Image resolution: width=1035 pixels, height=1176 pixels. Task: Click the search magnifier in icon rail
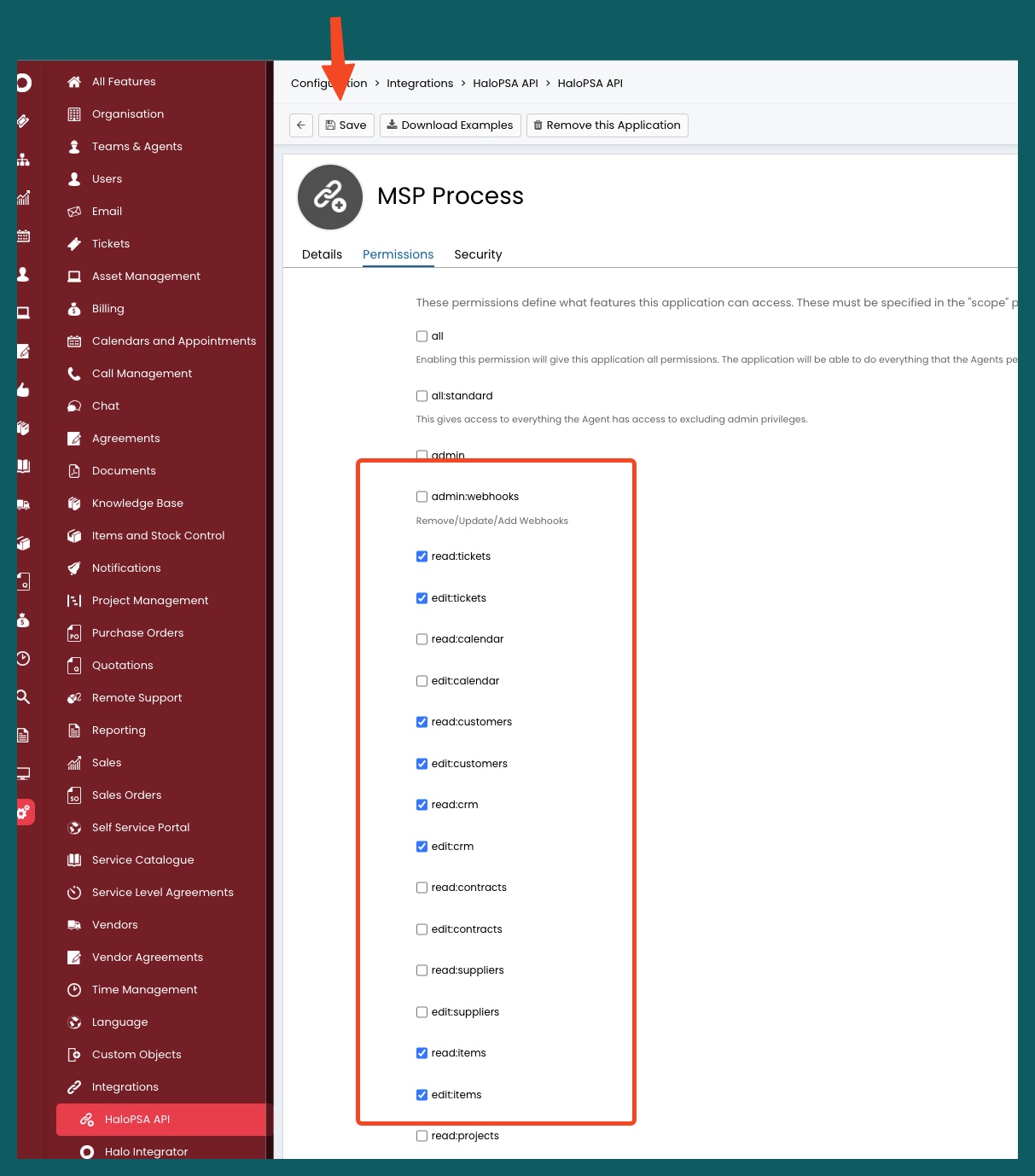pyautogui.click(x=23, y=697)
